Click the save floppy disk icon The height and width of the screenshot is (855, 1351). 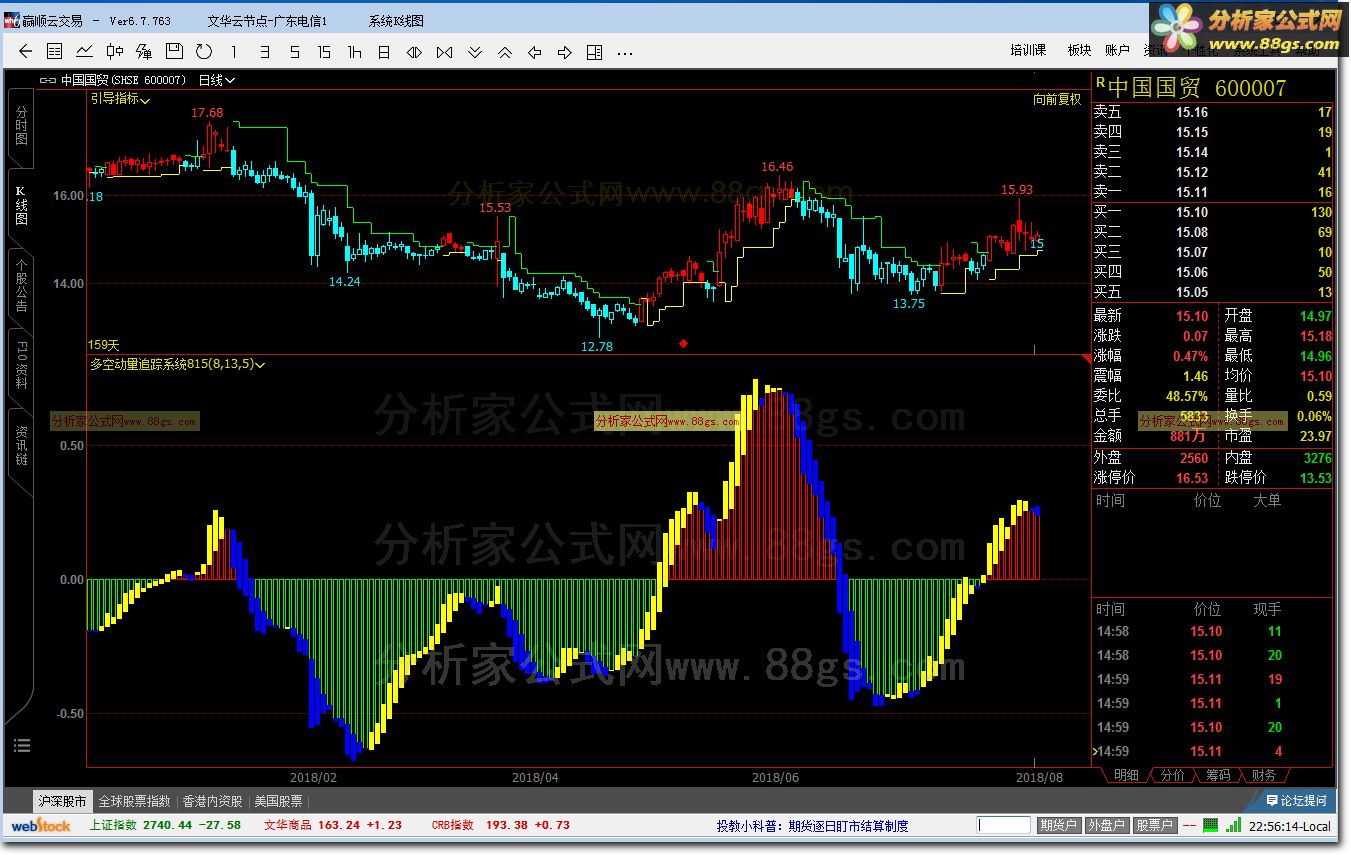pos(174,51)
